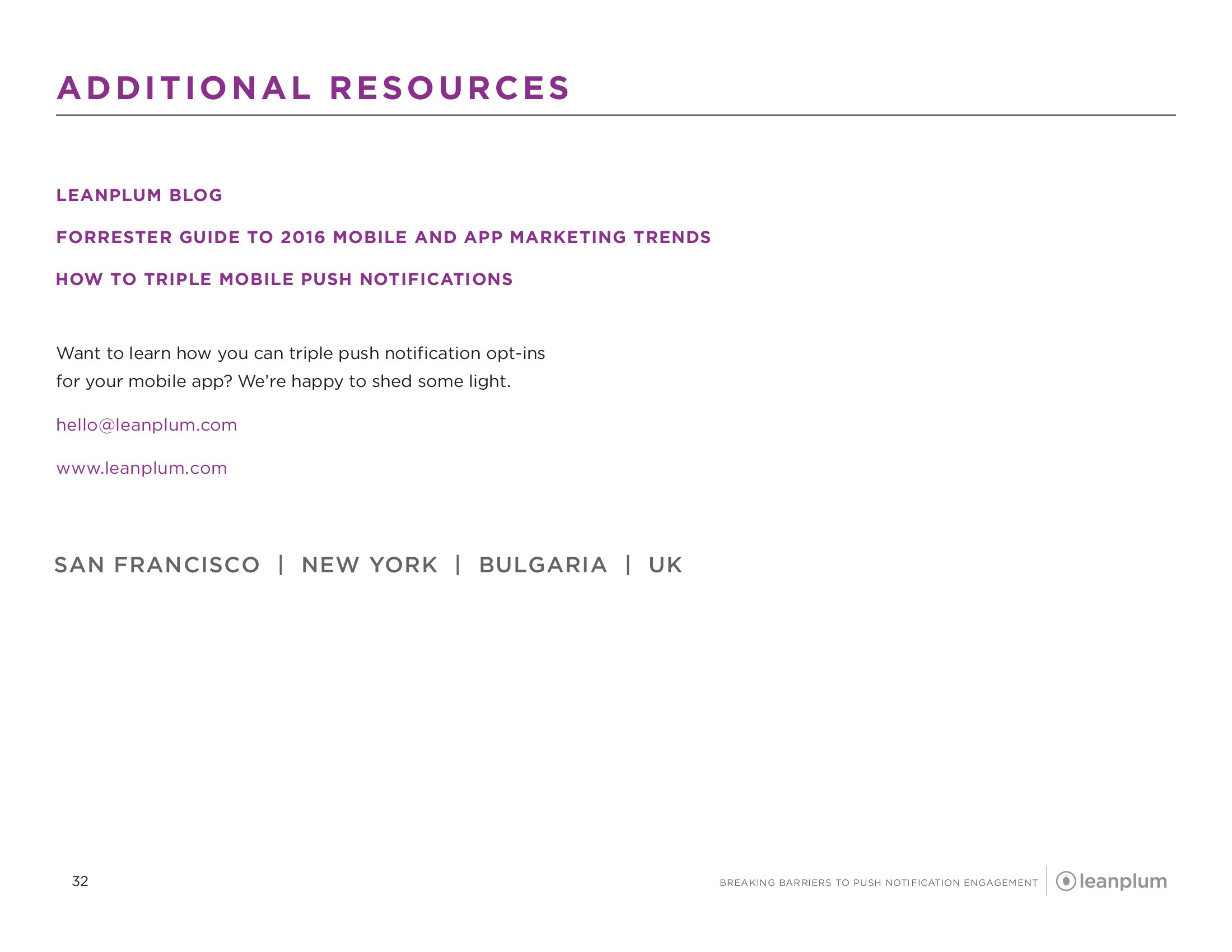Click the hello@leanplum.com email link

coord(147,424)
